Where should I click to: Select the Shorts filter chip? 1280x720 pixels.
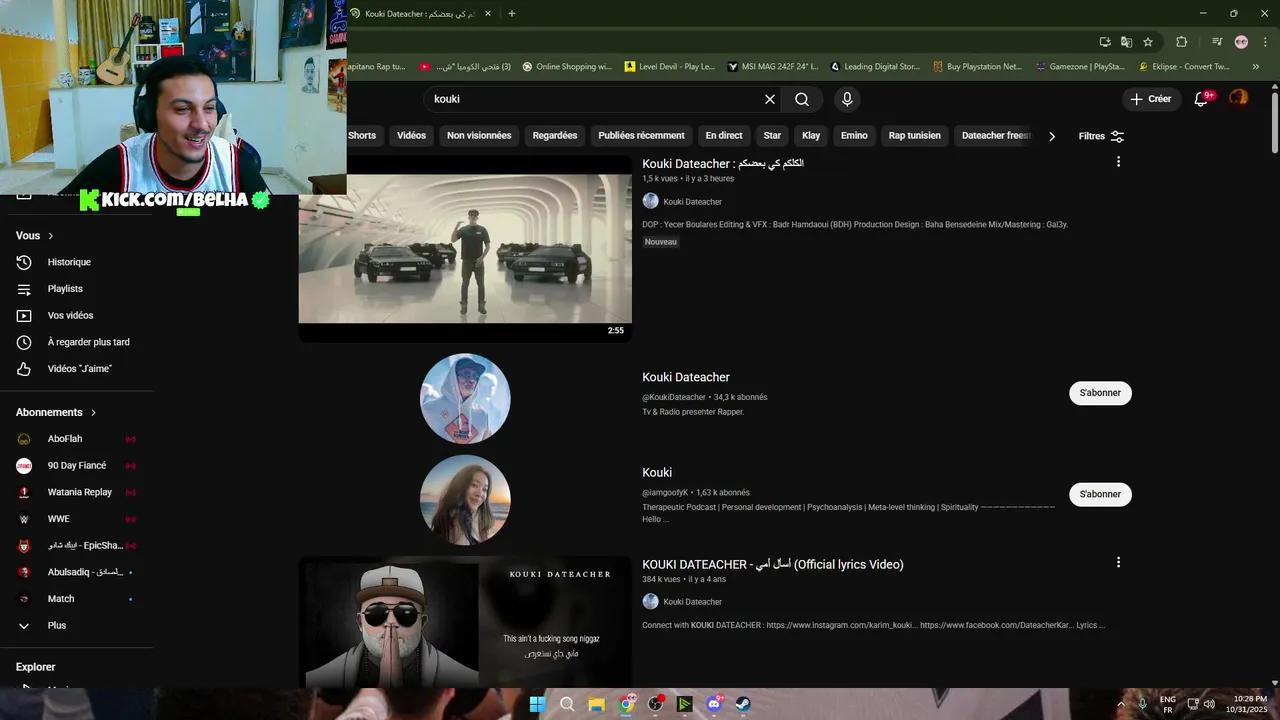point(362,136)
